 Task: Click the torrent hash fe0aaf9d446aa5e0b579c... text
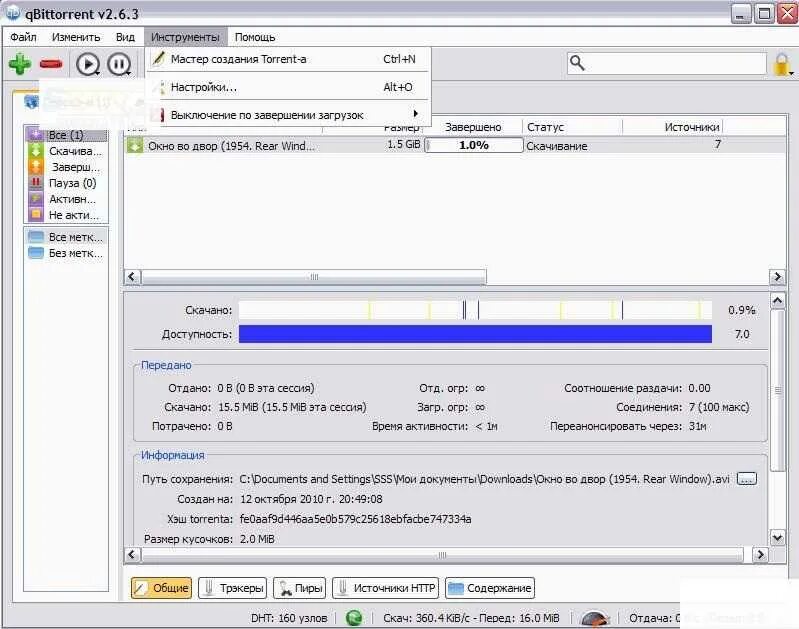tap(355, 519)
